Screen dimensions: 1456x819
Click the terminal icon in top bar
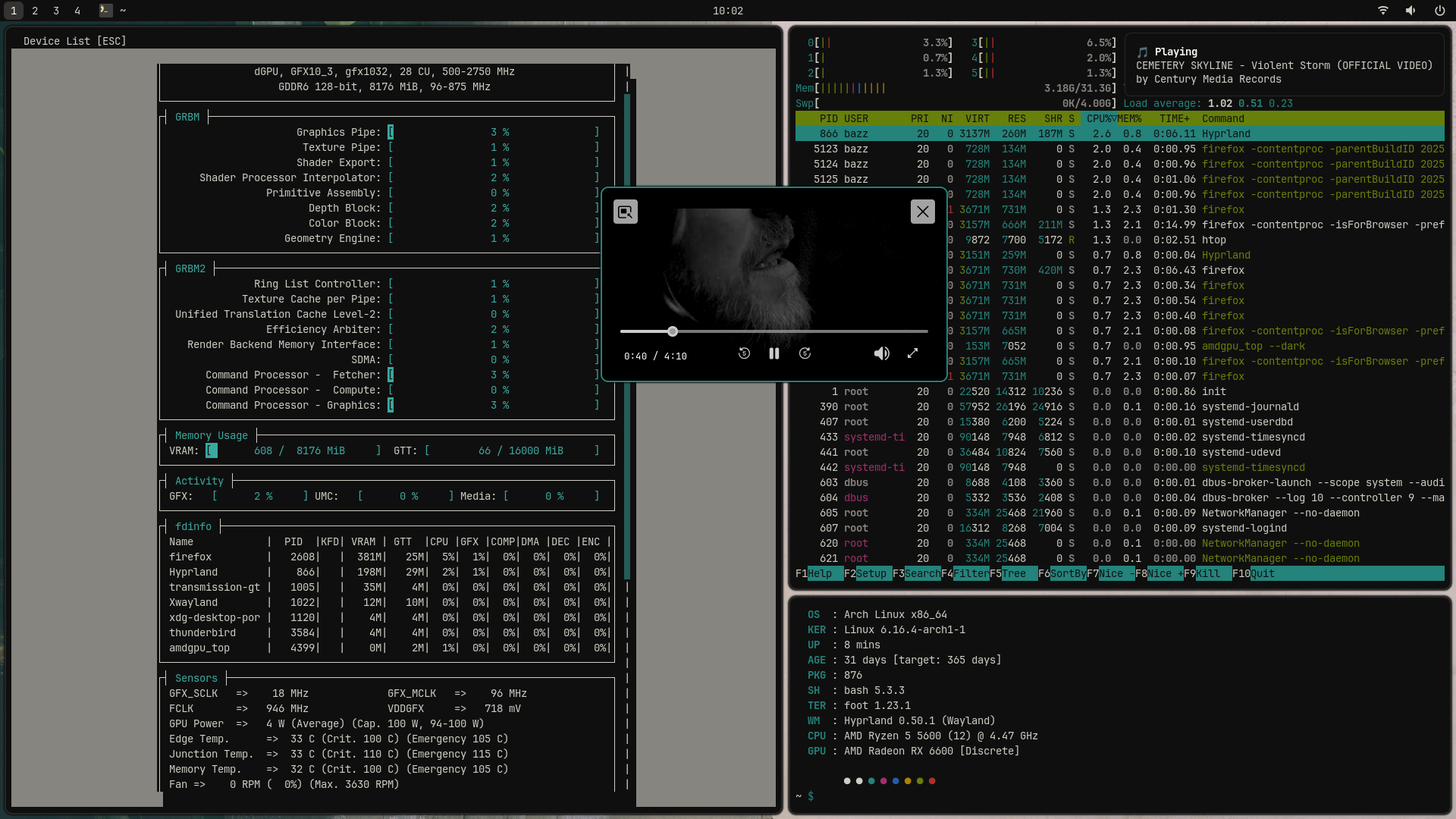coord(105,11)
